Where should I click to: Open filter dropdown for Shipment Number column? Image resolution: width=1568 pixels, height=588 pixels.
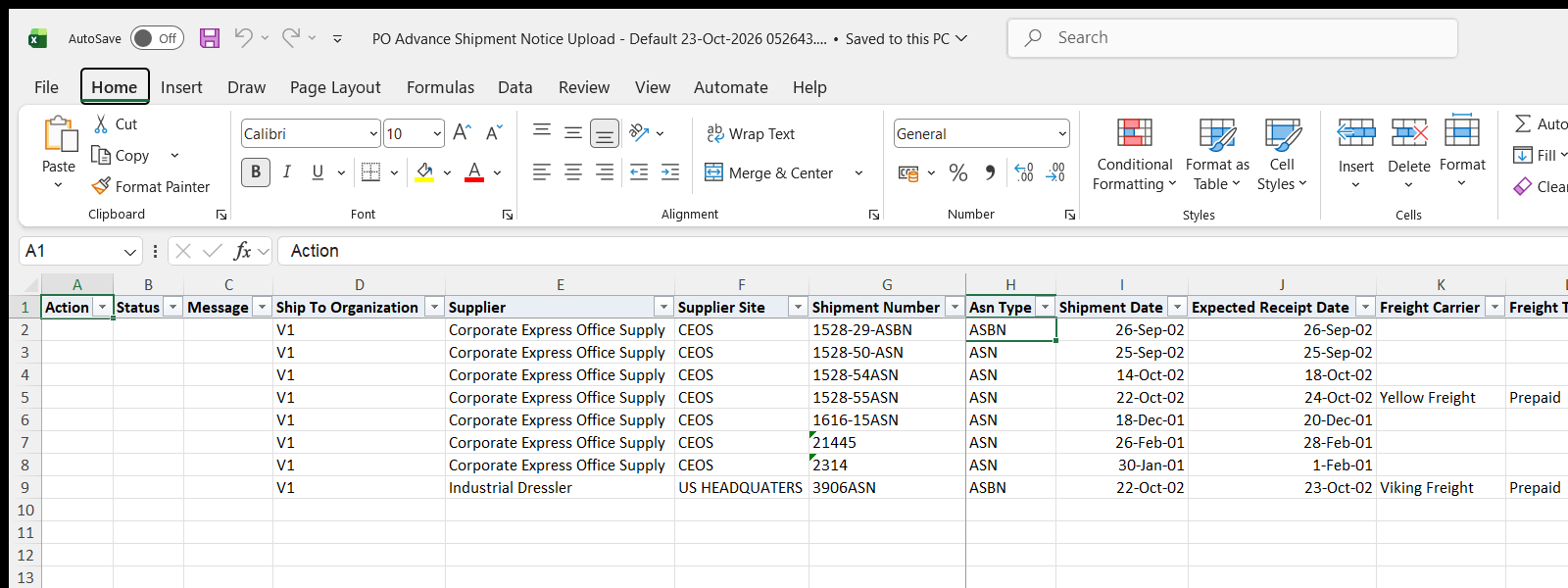click(955, 308)
